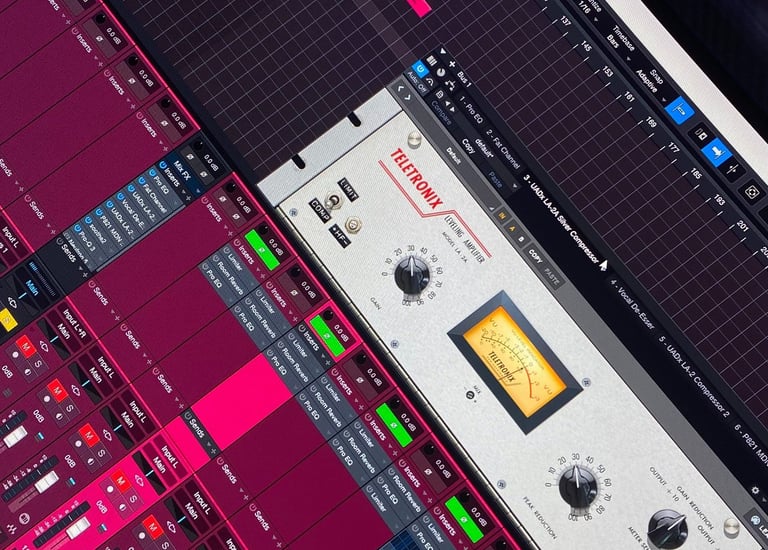The height and width of the screenshot is (550, 768).
Task: Open the default* preset selector
Action: [484, 147]
